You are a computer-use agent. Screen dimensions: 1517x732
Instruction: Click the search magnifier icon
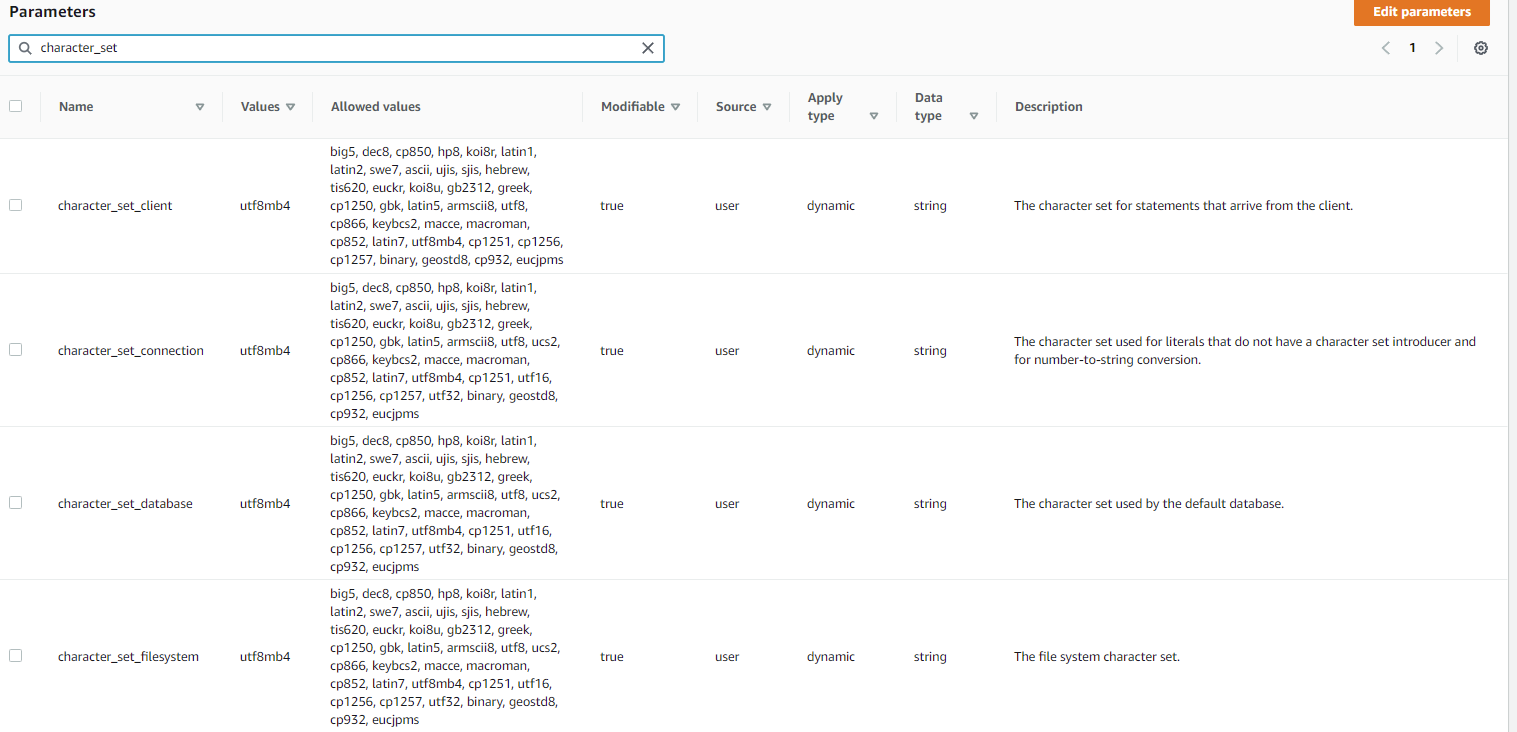click(25, 48)
